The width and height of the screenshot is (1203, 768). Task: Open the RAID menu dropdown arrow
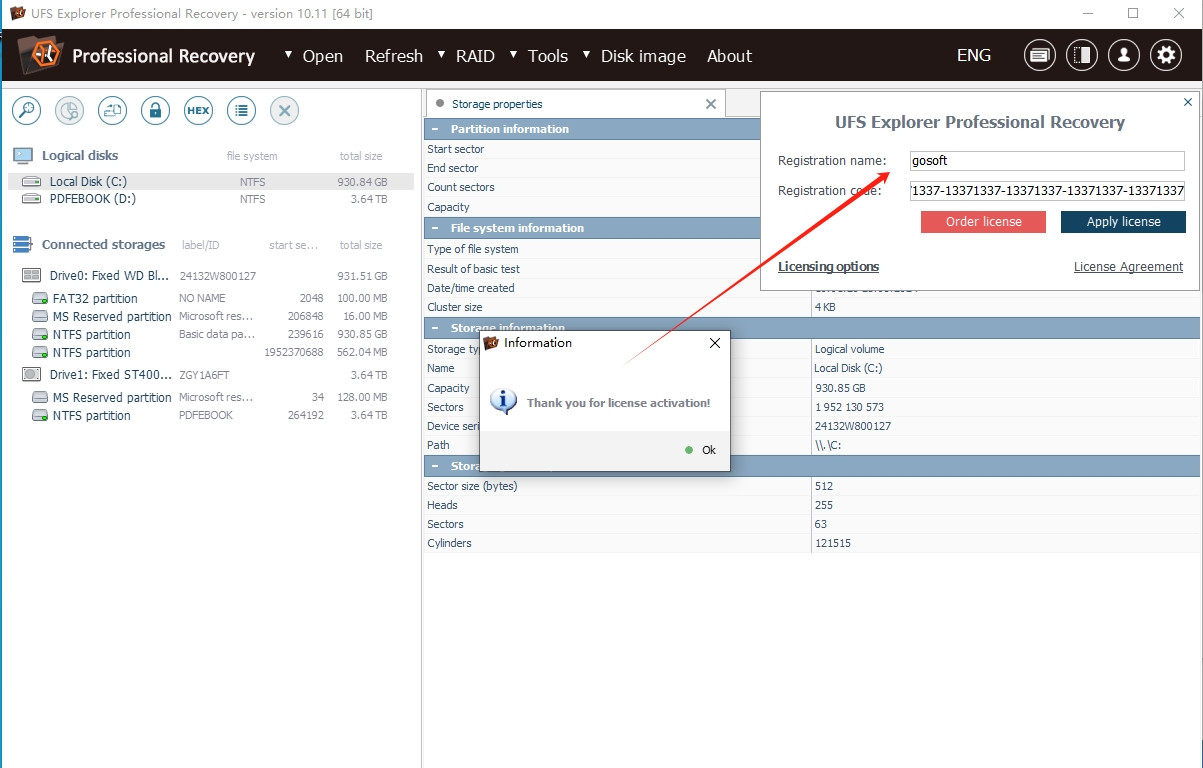(x=442, y=54)
